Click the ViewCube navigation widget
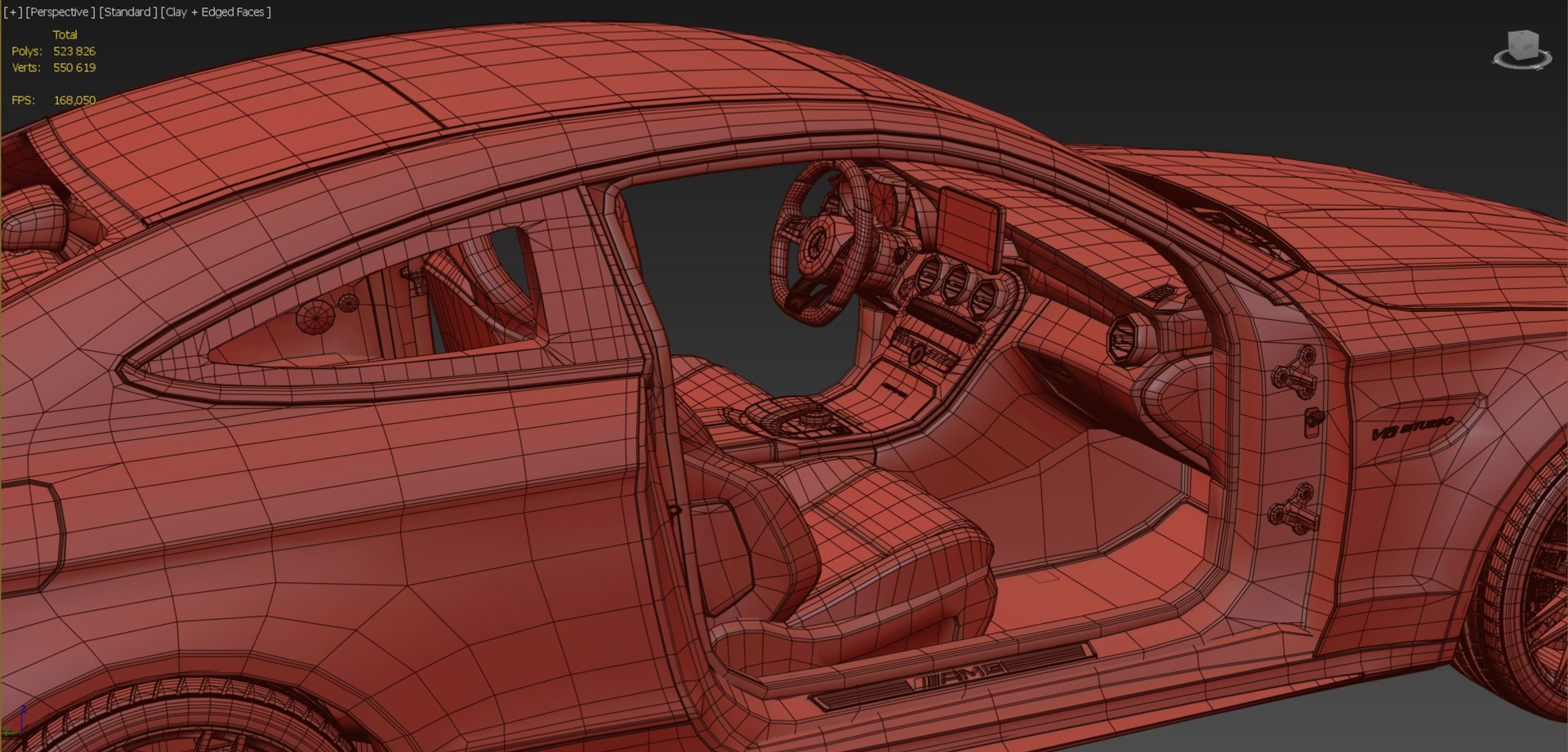 (x=1523, y=50)
